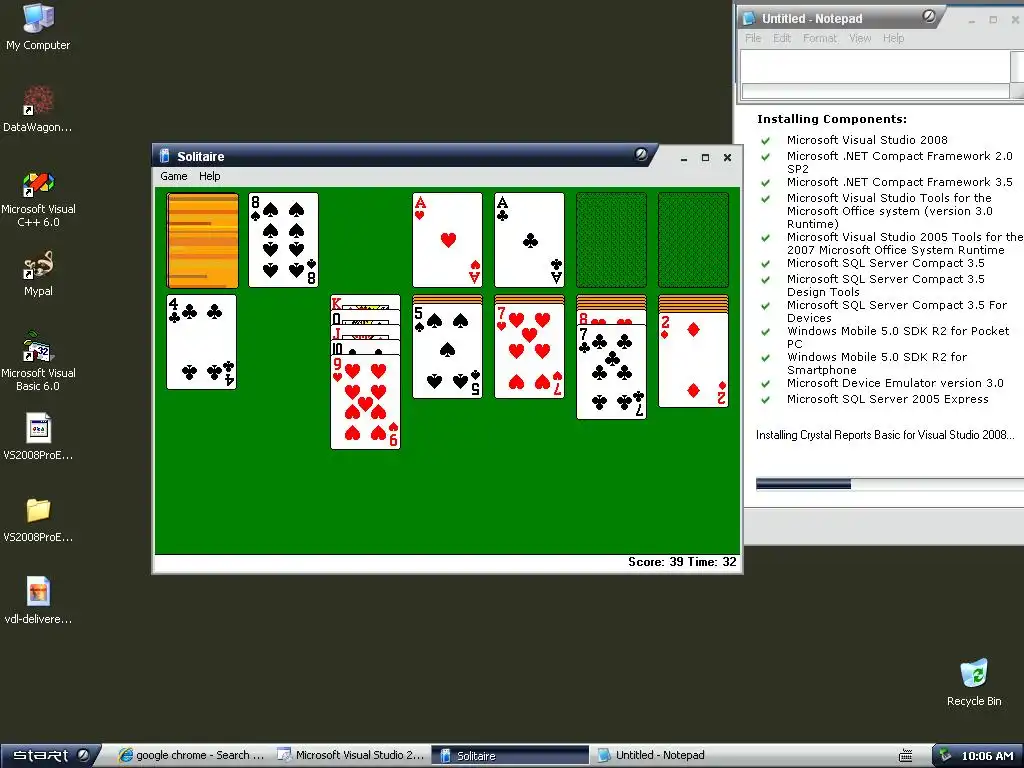Activate Solitaire taskbar button
The width and height of the screenshot is (1024, 768).
[x=509, y=756]
